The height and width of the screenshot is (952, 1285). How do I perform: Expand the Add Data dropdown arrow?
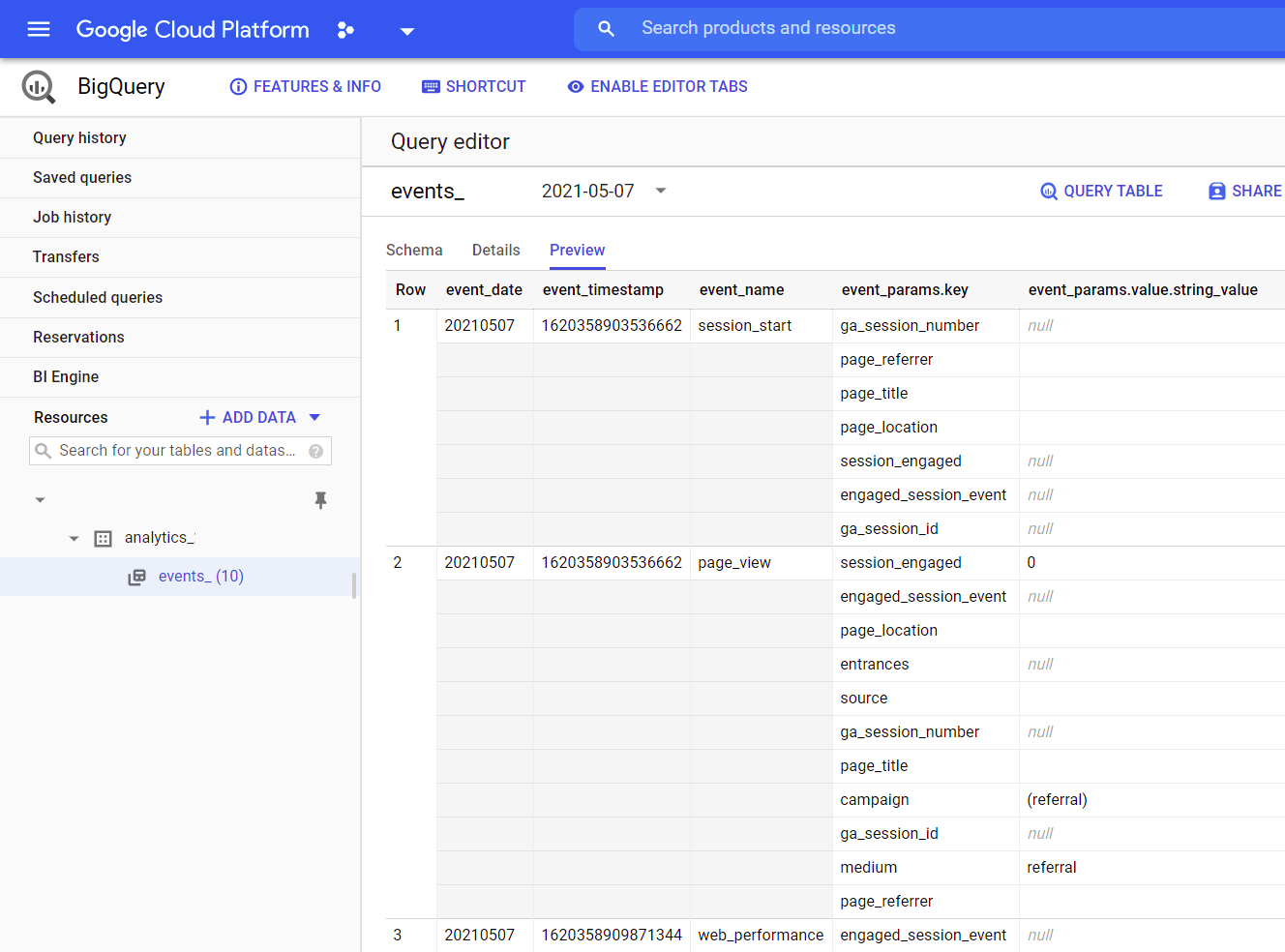coord(314,418)
